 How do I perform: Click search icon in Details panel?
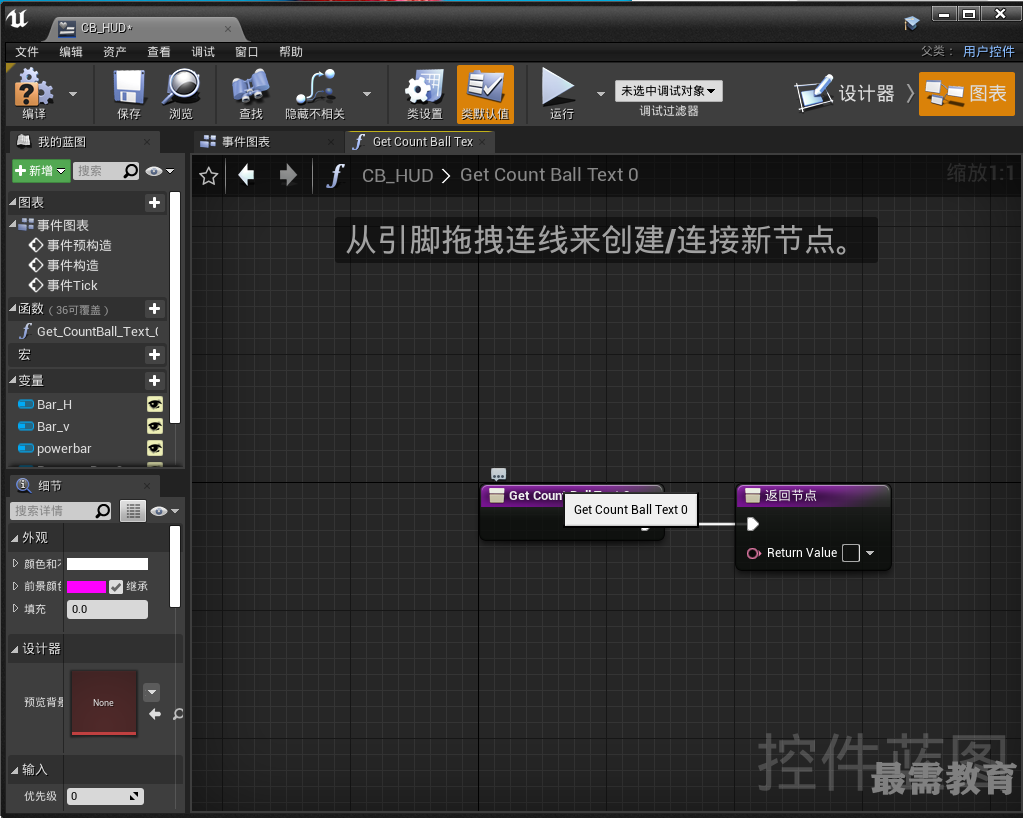[102, 511]
